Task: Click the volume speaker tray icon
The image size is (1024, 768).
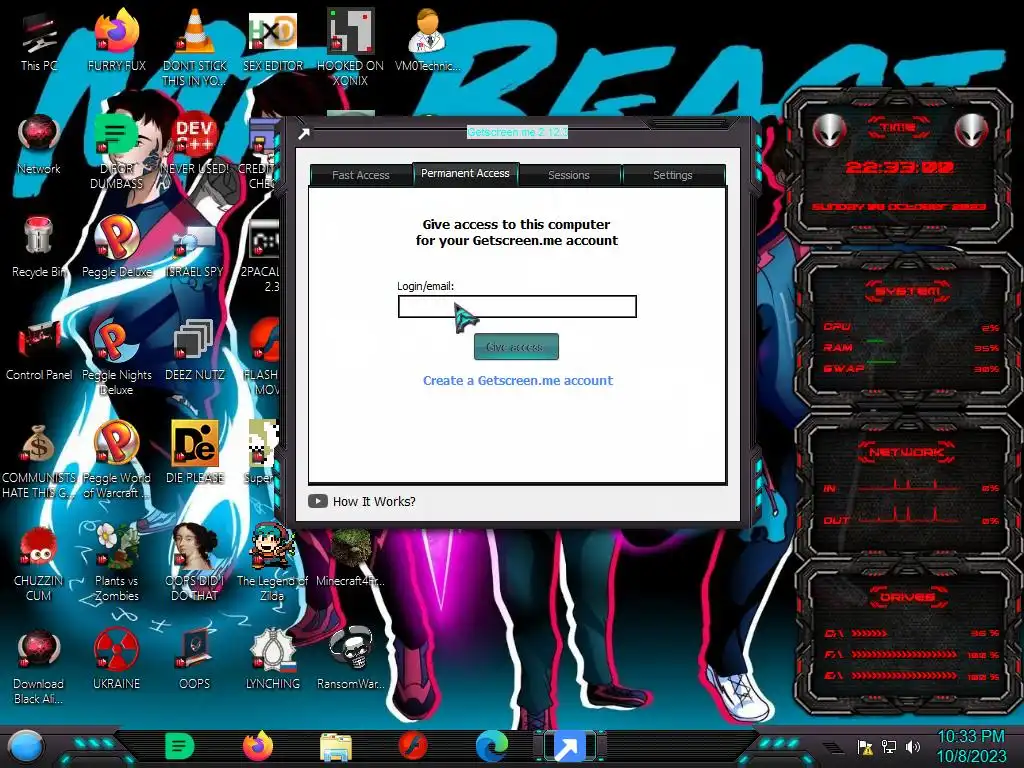Action: [913, 747]
